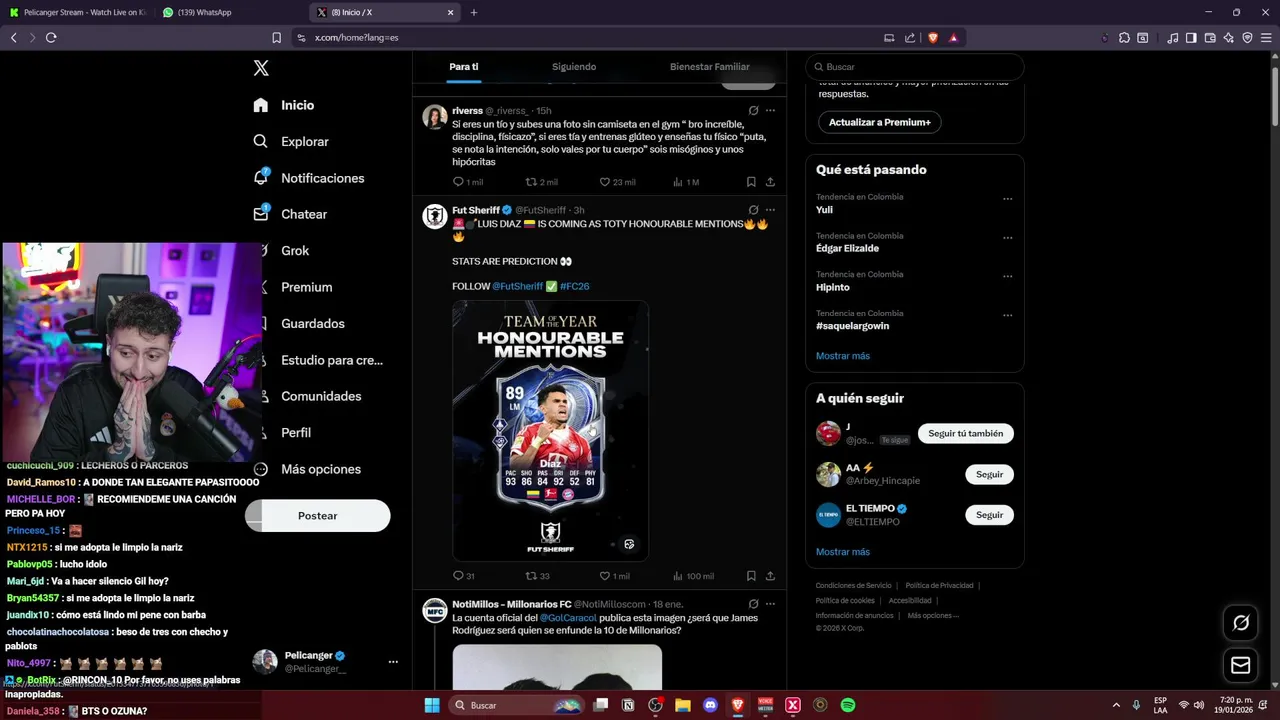Screen dimensions: 1280x720
Task: Click the Postear button
Action: (x=318, y=516)
